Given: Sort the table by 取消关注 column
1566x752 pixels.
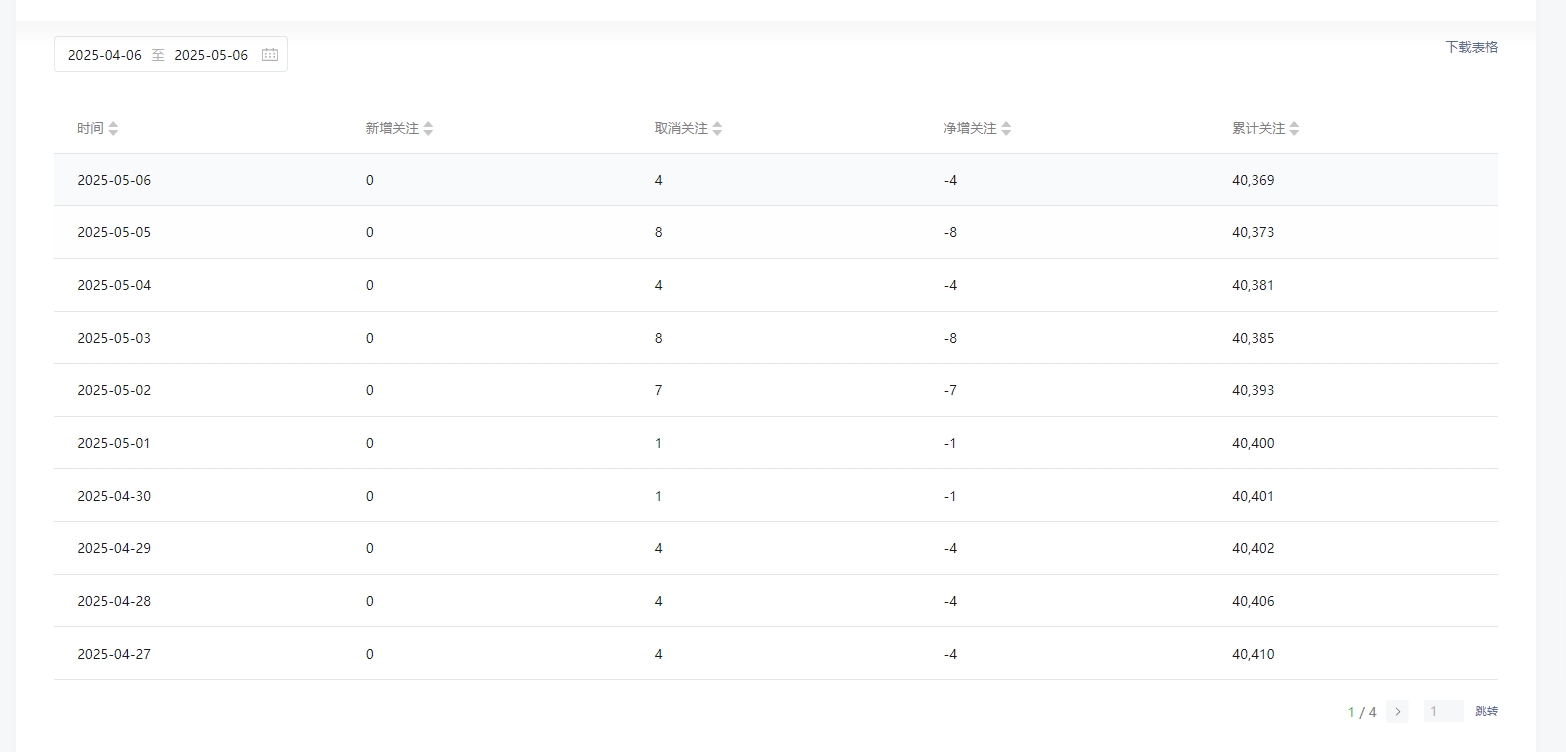Looking at the screenshot, I should 717,129.
